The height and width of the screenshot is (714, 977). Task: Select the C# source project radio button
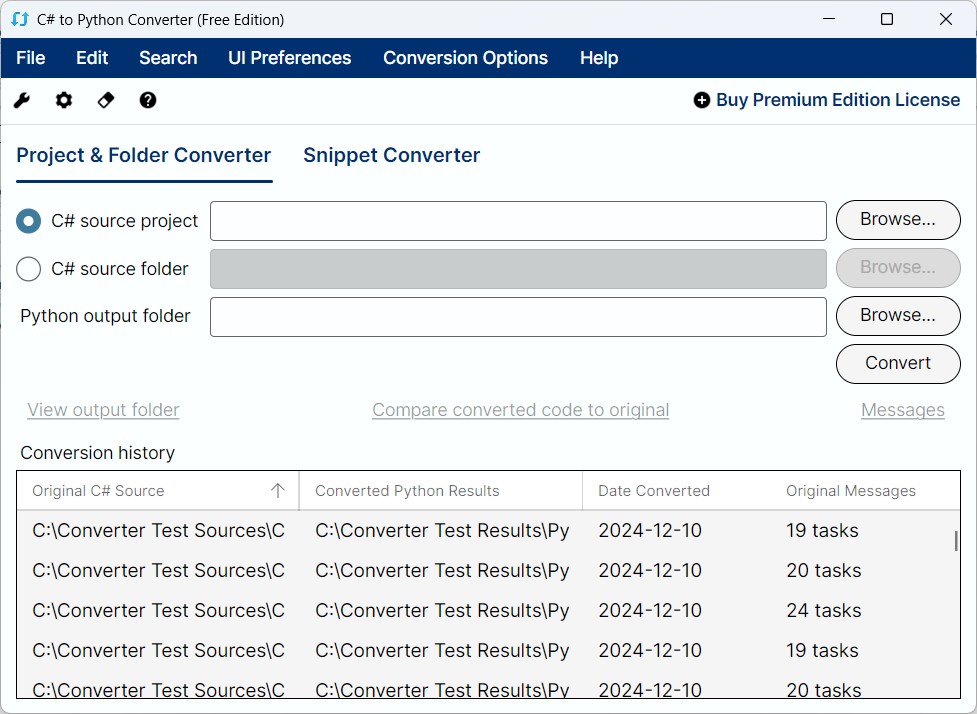point(29,221)
